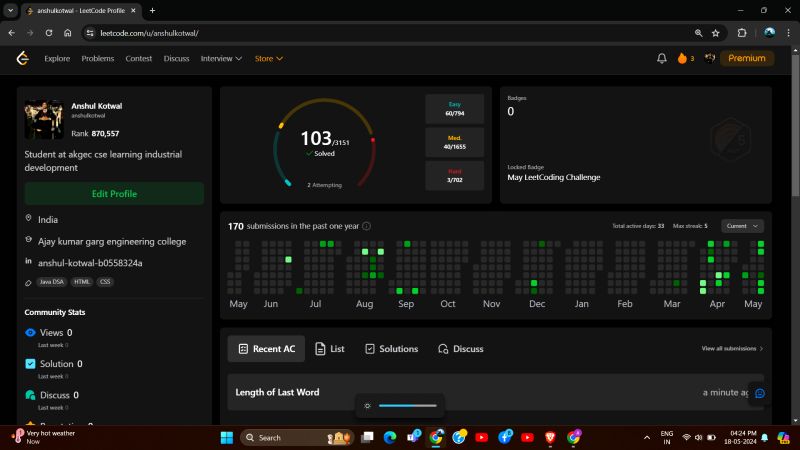The height and width of the screenshot is (450, 800).
Task: Open Discuss in the top navigation
Action: click(x=177, y=59)
